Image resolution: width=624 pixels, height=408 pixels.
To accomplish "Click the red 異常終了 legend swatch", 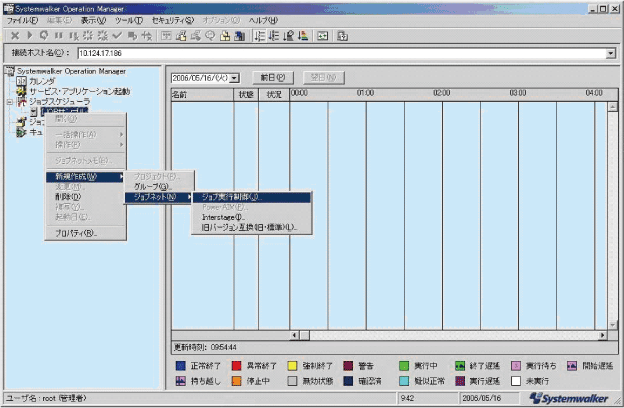I will (236, 366).
